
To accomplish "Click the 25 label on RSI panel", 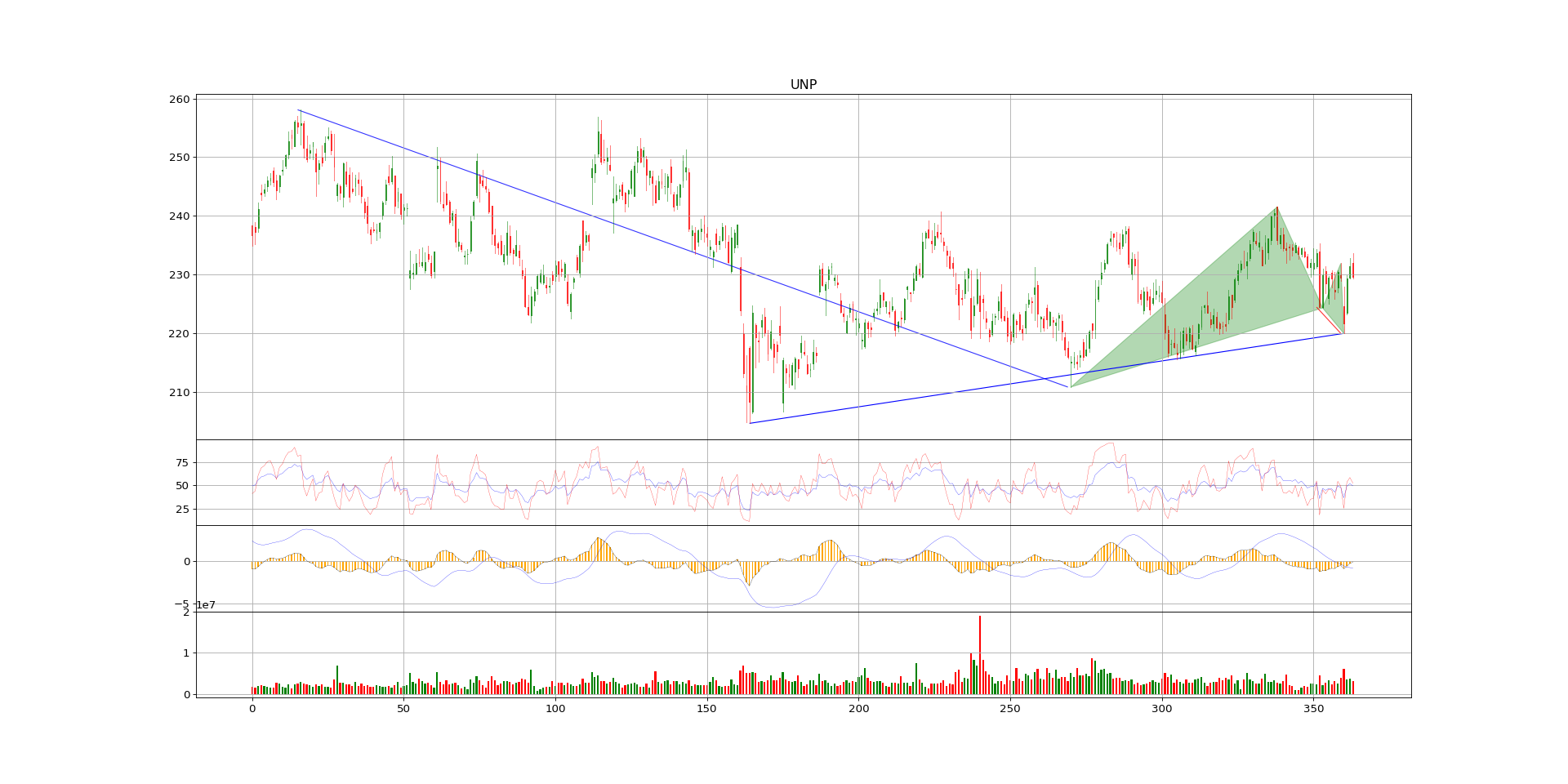I will [181, 510].
